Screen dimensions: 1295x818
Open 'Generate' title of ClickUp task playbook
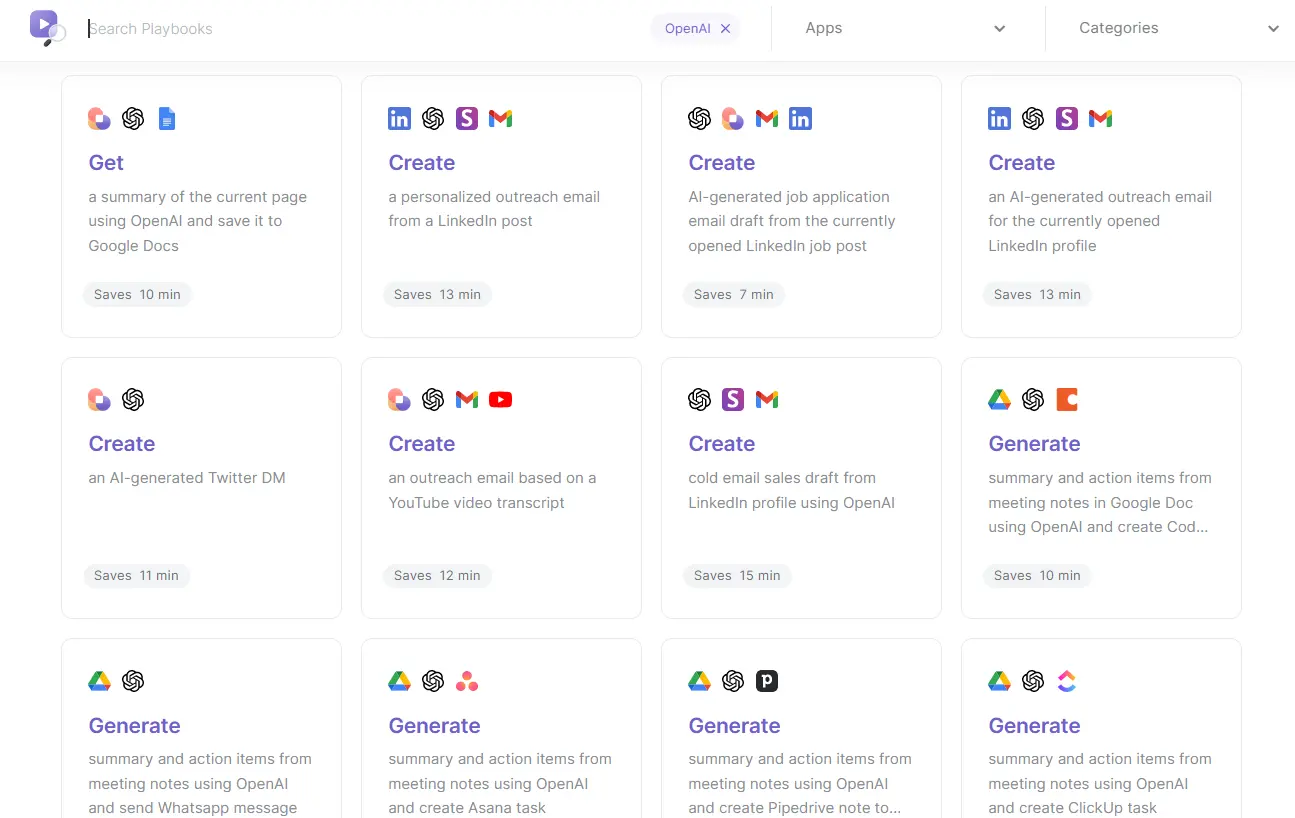(1035, 726)
